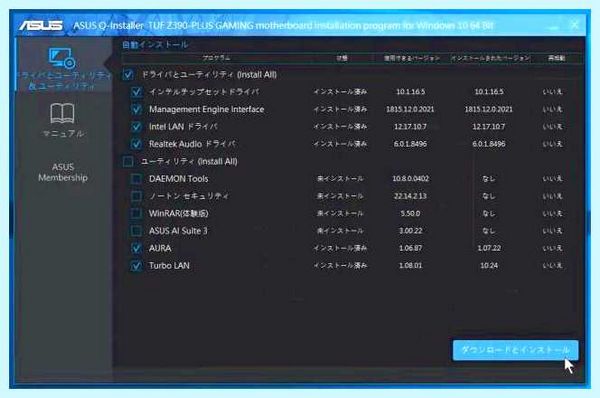Click installed version 1.07.22 for AURA
The image size is (600, 398).
pyautogui.click(x=489, y=248)
